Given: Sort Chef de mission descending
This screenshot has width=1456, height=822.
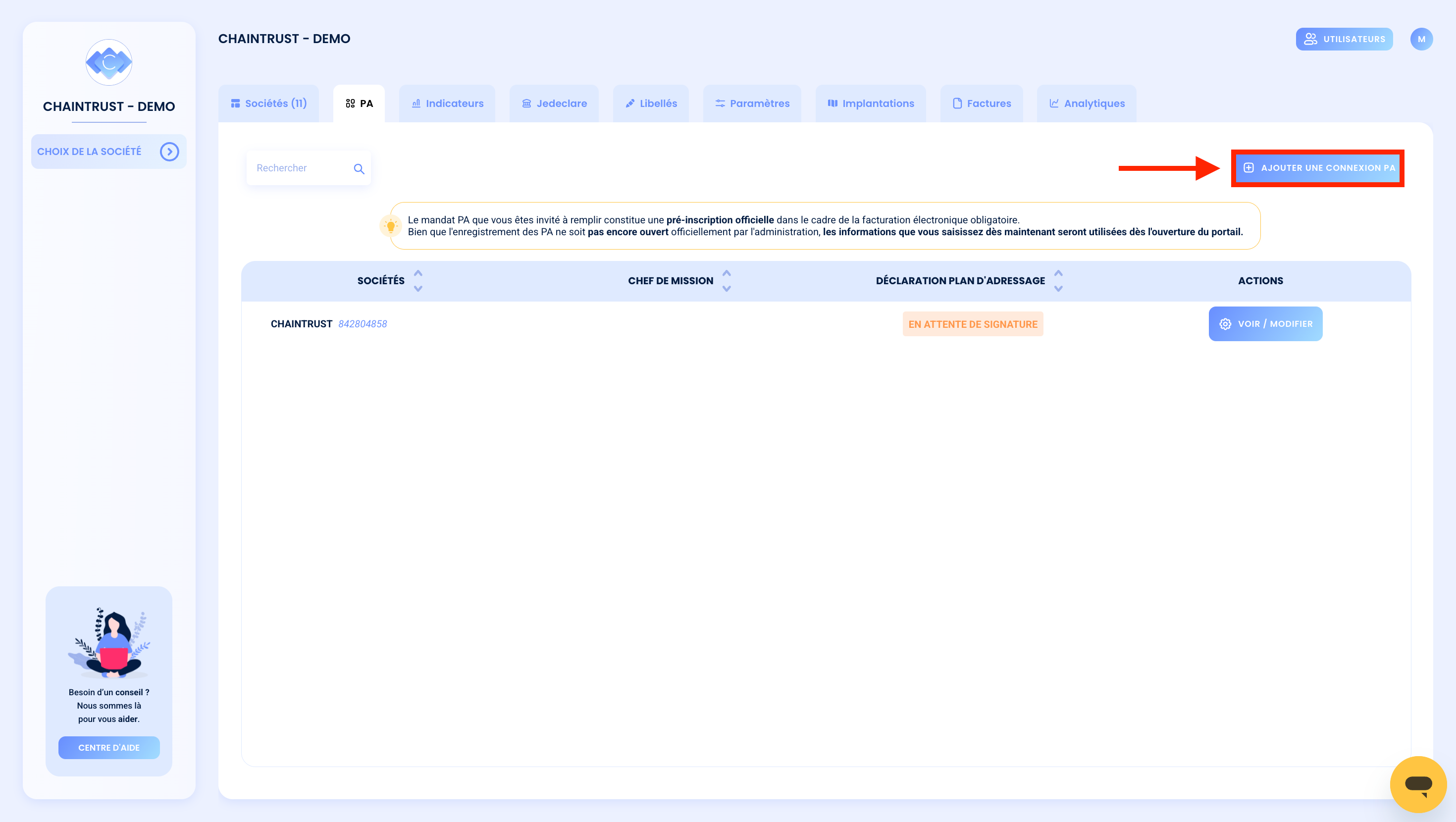Looking at the screenshot, I should pos(727,288).
